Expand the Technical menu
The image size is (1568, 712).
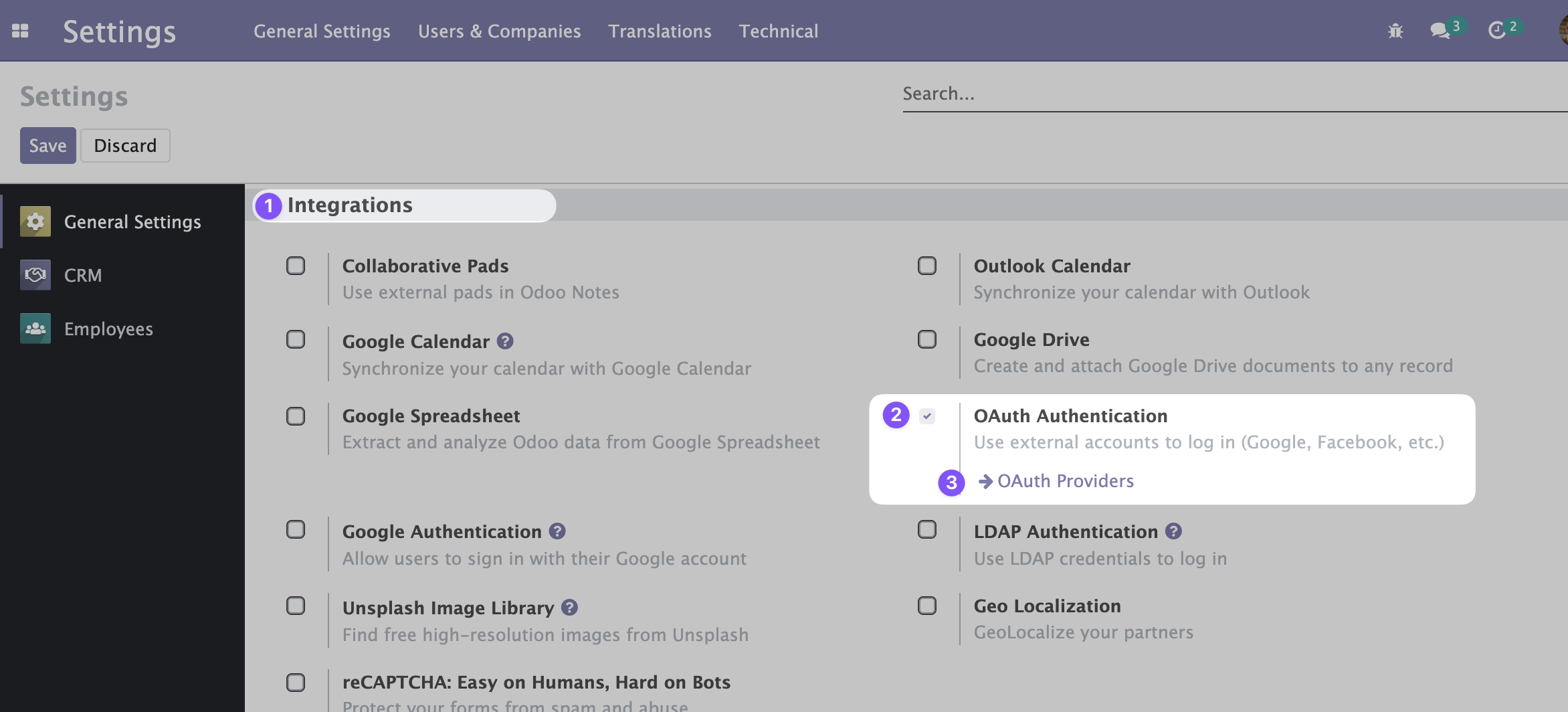pyautogui.click(x=778, y=31)
